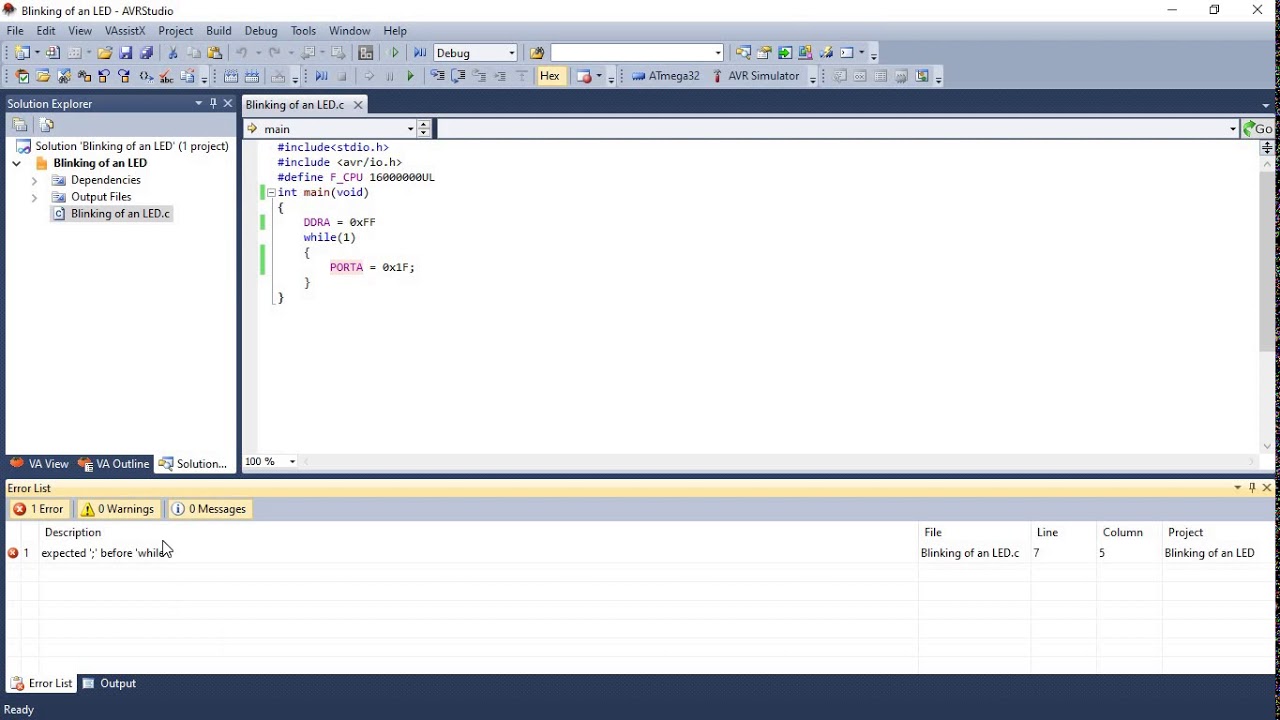1280x720 pixels.
Task: Select the Solution 'Blinking of an LED' node
Action: [123, 146]
